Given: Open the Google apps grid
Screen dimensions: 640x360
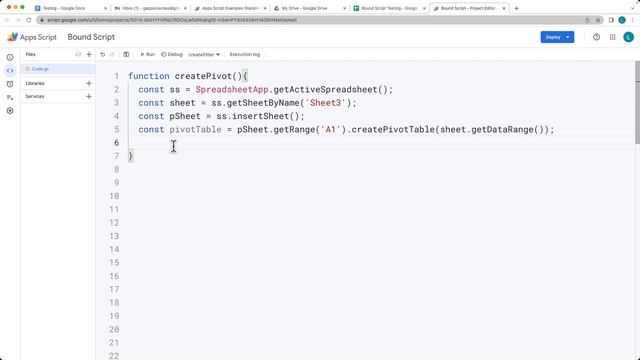Looking at the screenshot, I should pos(612,37).
